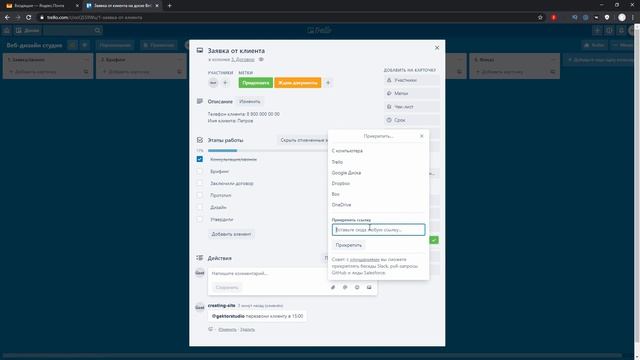The image size is (640, 360).
Task: Click the info icon in Trello header
Action: 609,30
